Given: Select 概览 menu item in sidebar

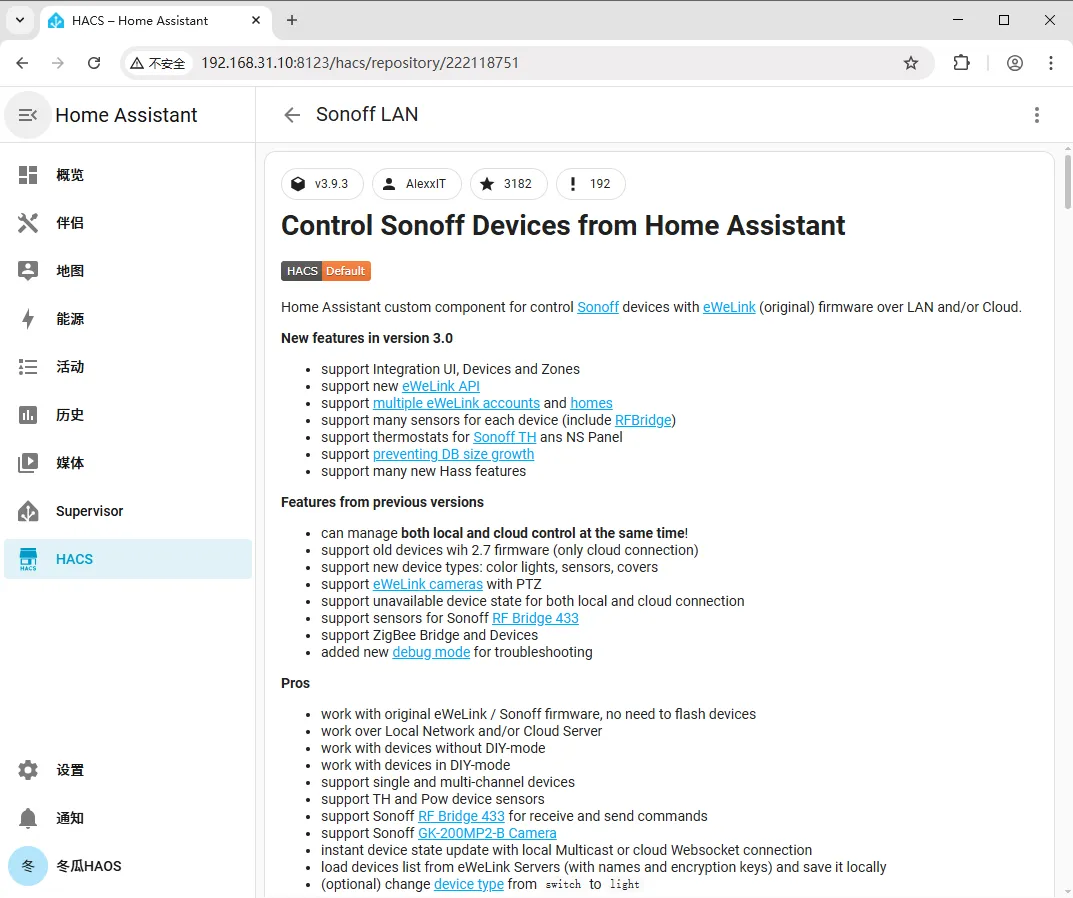Looking at the screenshot, I should point(128,175).
